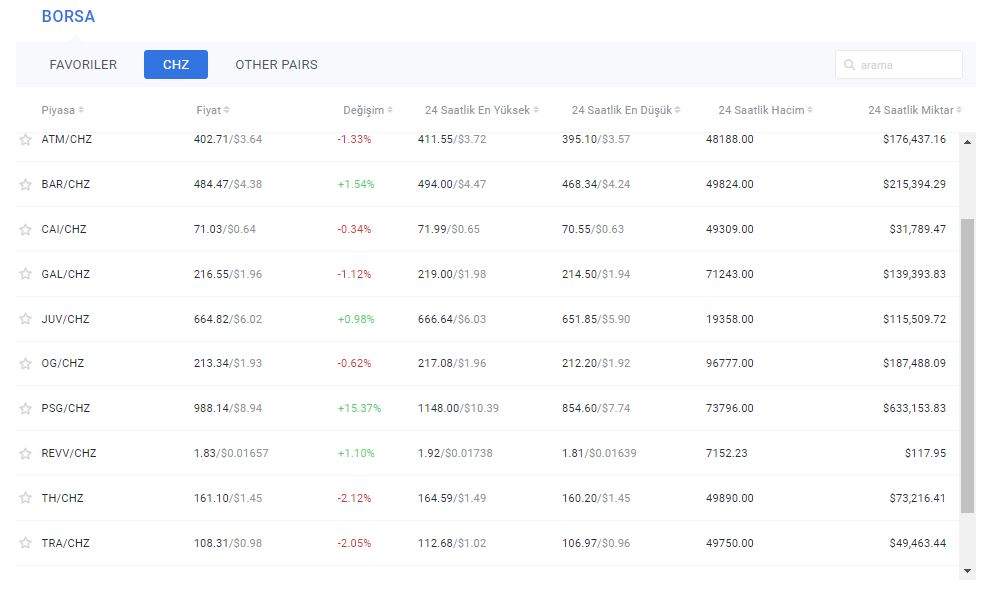This screenshot has height=597, width=994.
Task: Favorite the ATM/CHZ pair star
Action: (x=26, y=140)
